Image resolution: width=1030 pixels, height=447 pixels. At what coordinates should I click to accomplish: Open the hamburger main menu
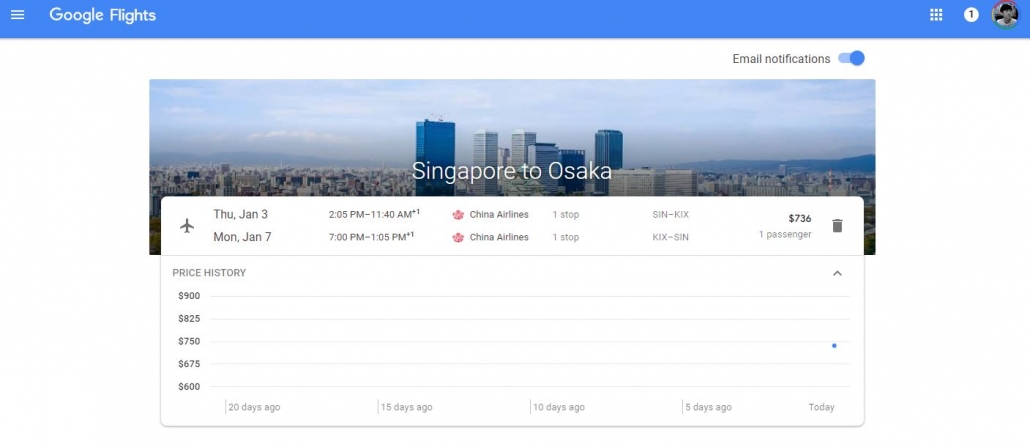[18, 14]
